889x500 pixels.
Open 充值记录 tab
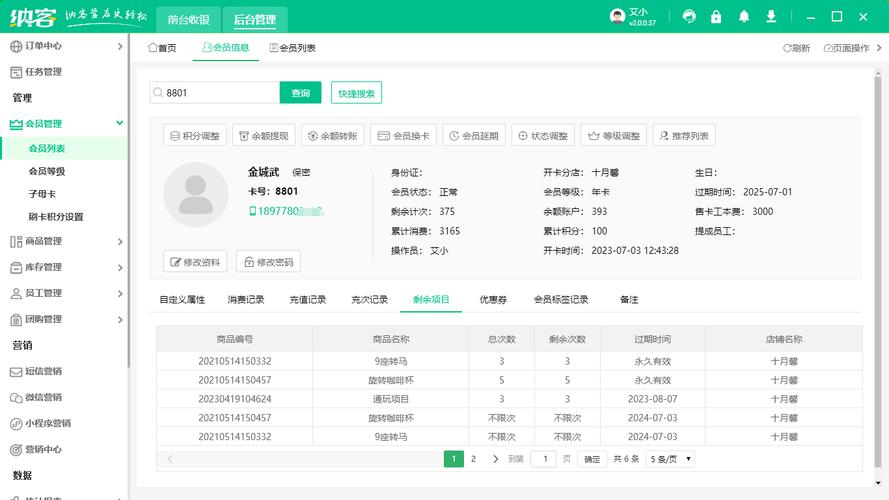[x=307, y=300]
